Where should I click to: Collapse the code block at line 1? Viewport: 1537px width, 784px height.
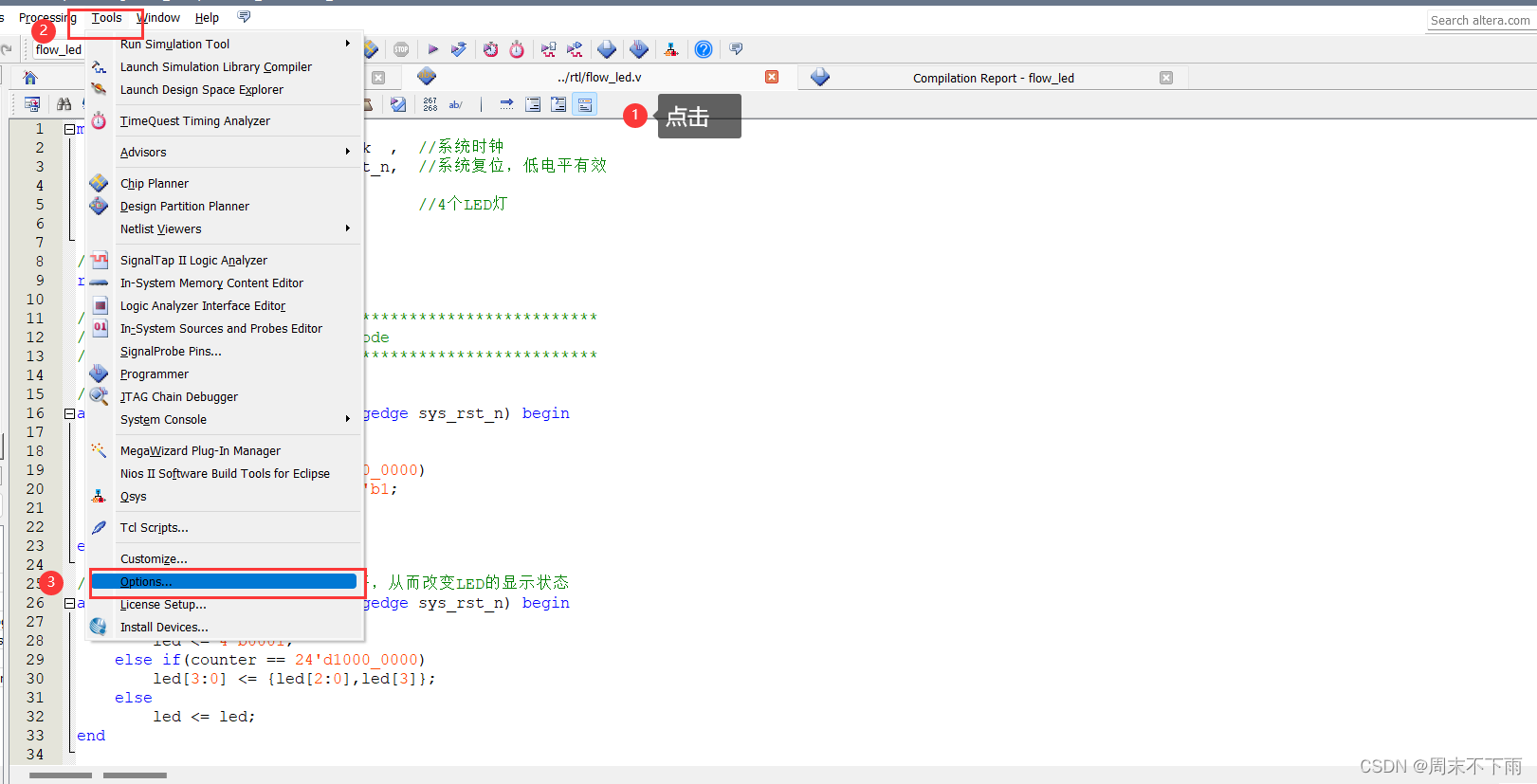[x=69, y=129]
